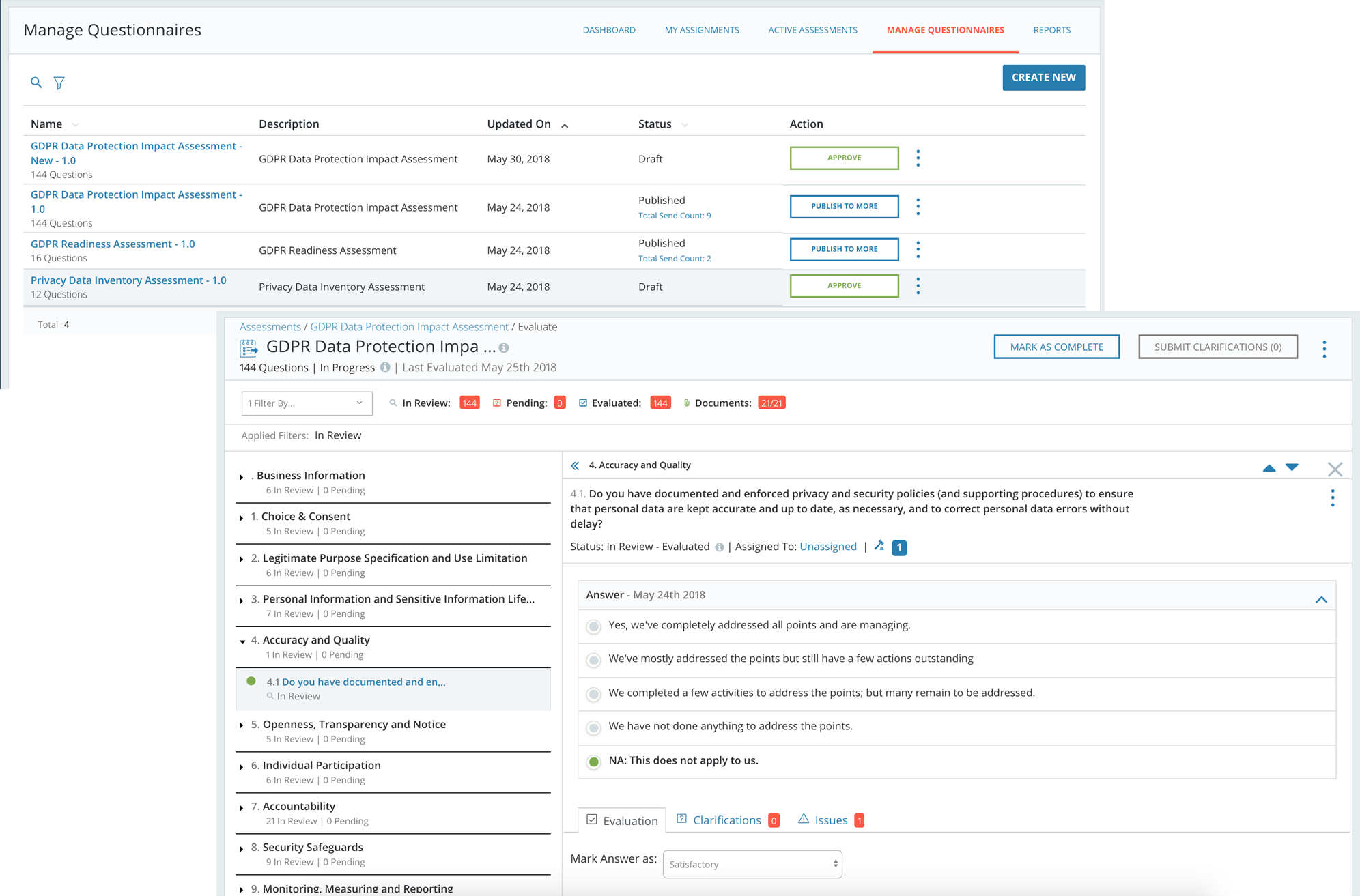Expand 2. Legitimate Purpose Specification section
The height and width of the screenshot is (896, 1360).
242,560
